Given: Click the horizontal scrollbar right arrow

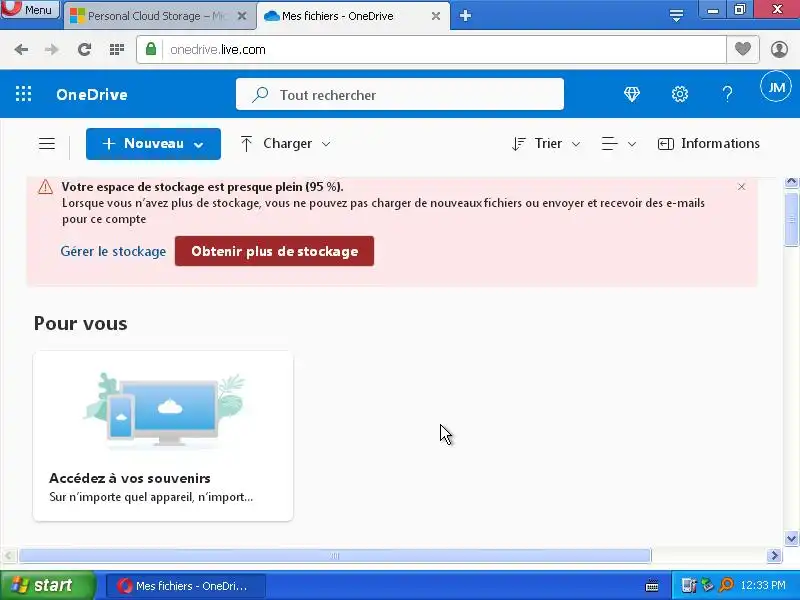Looking at the screenshot, I should pyautogui.click(x=774, y=556).
